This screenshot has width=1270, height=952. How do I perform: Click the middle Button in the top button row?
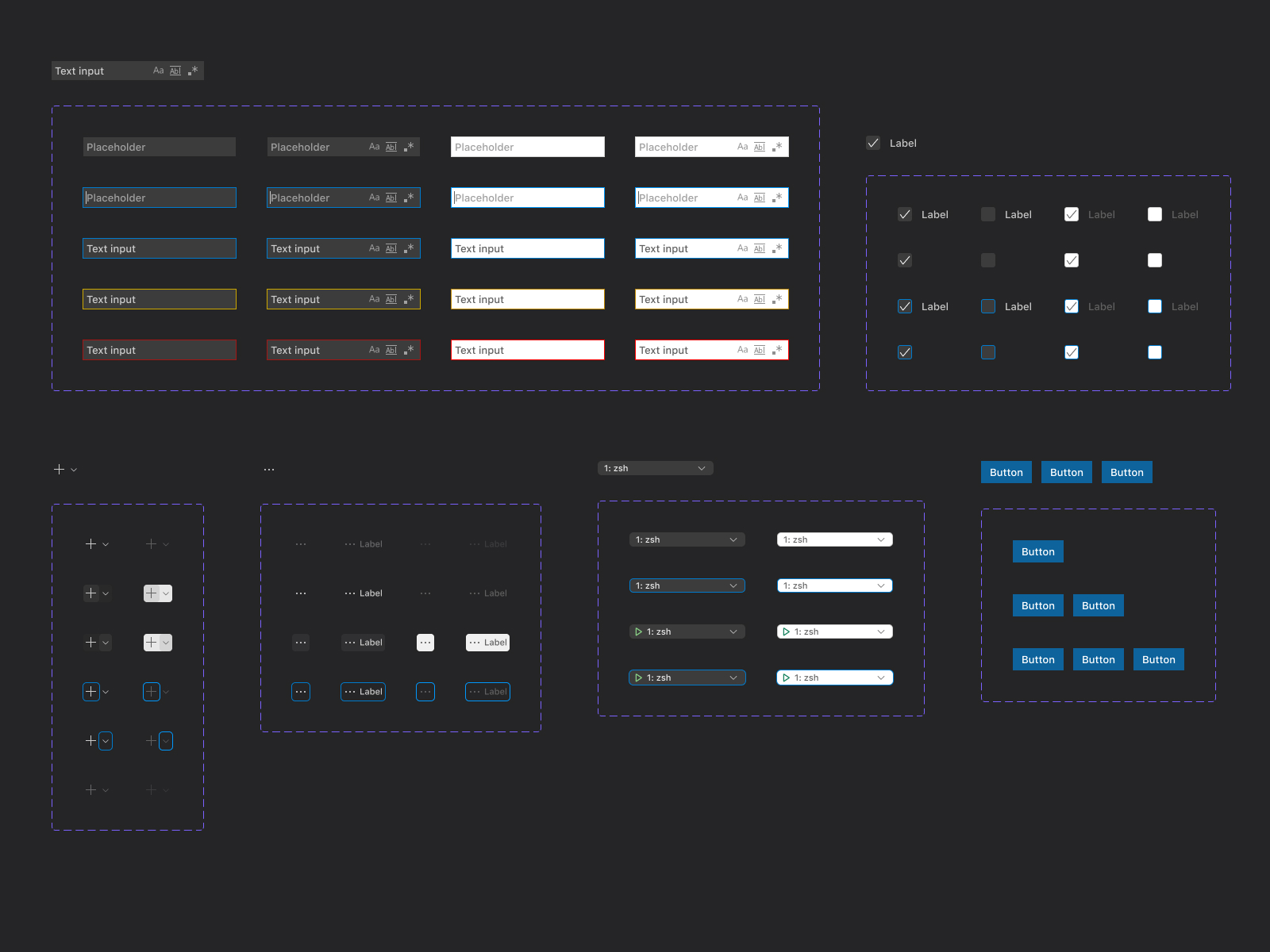1066,472
